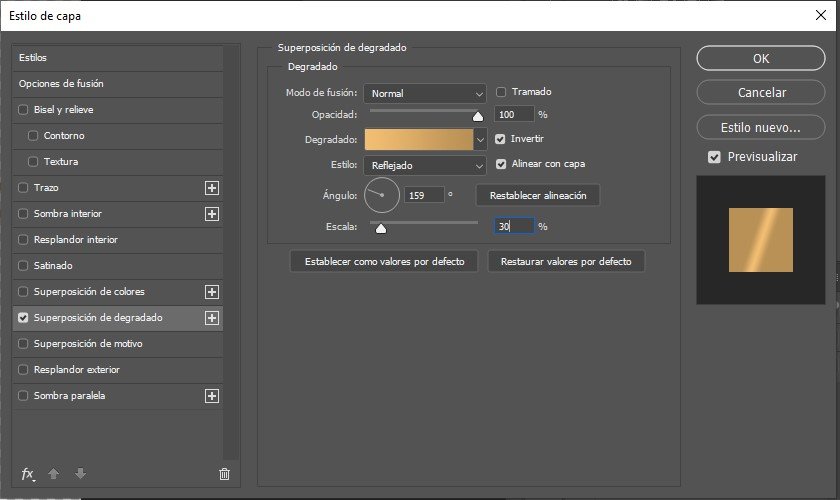Open the Estilos section in sidebar

click(x=33, y=58)
